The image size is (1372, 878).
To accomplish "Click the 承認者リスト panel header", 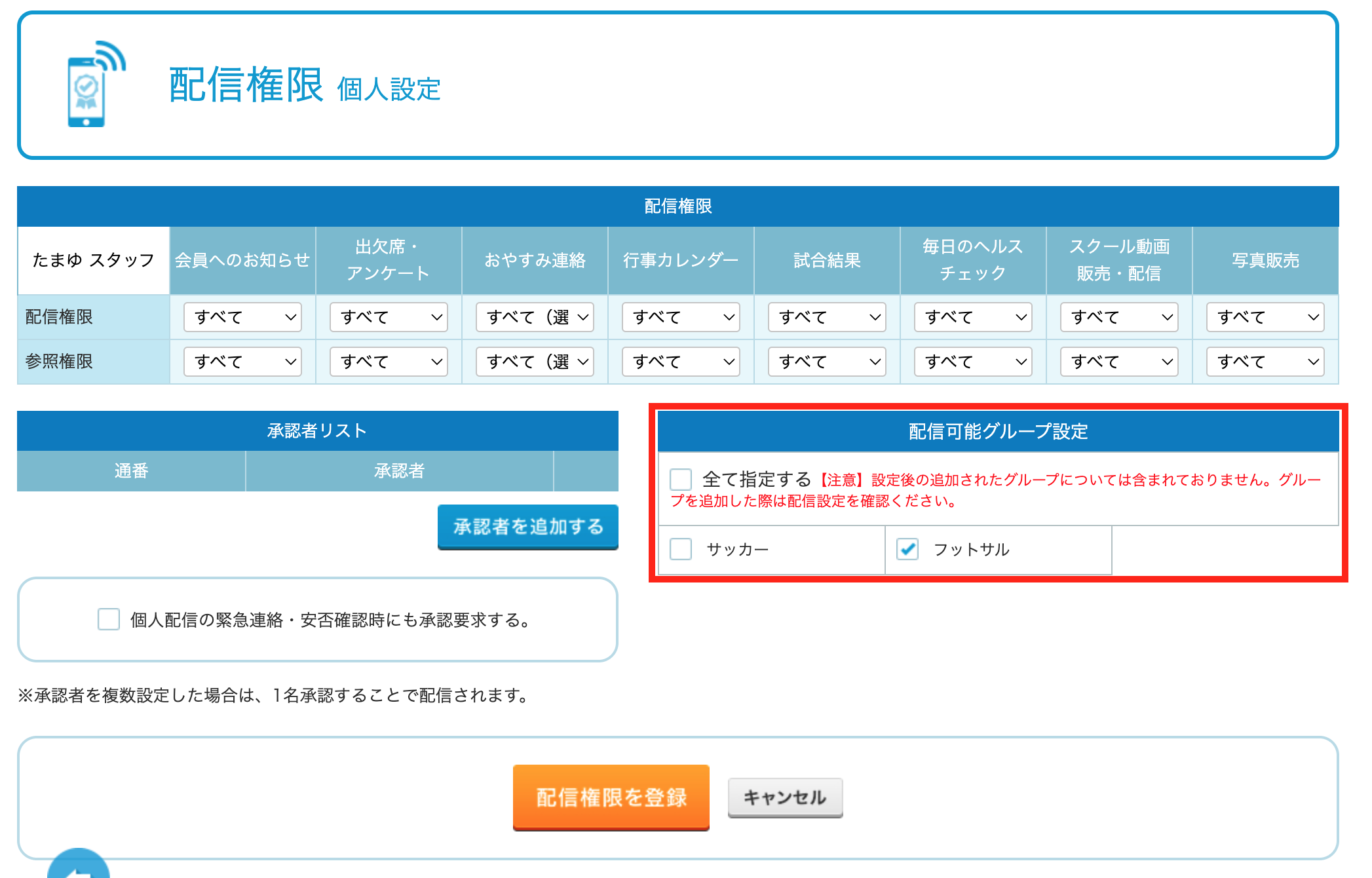I will click(318, 430).
